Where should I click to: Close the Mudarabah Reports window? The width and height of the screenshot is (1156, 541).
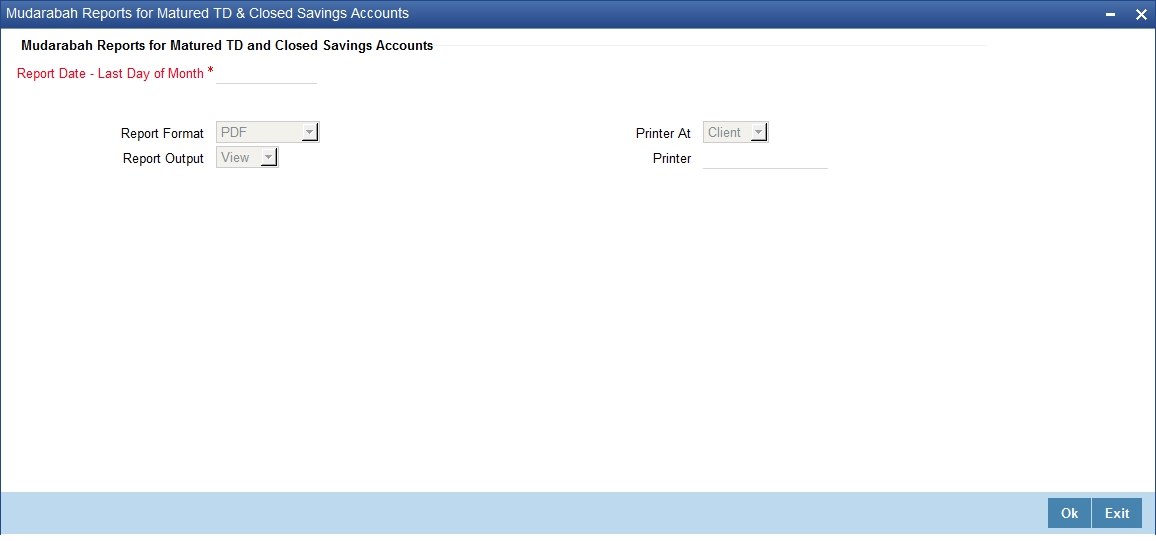[x=1140, y=15]
